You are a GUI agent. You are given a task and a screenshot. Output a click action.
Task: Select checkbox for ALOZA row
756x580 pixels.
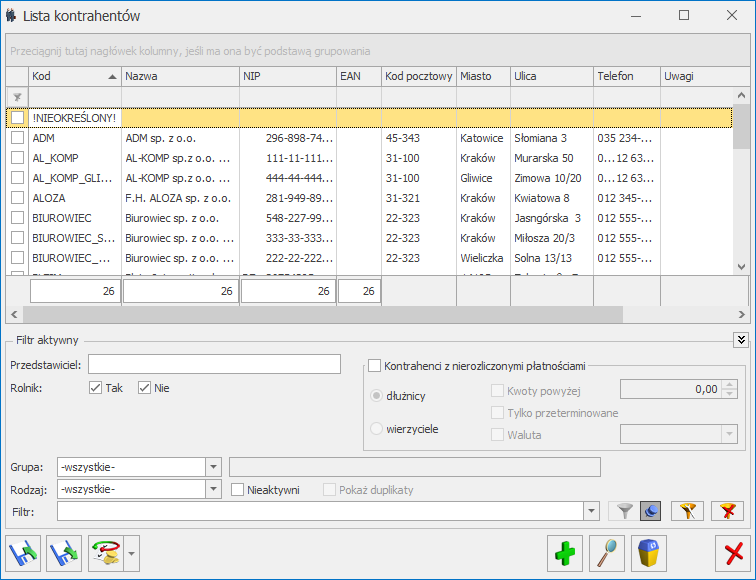(x=17, y=198)
